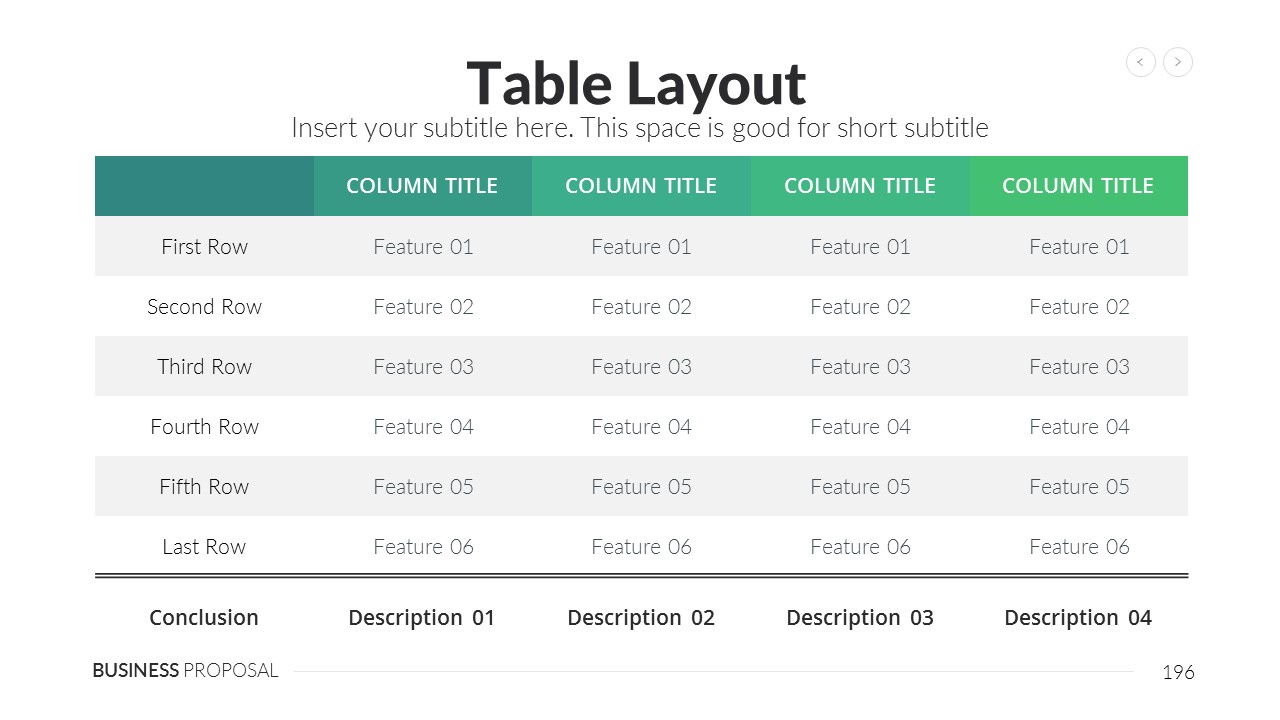
Task: Click the slide number 196
Action: pyautogui.click(x=1178, y=673)
